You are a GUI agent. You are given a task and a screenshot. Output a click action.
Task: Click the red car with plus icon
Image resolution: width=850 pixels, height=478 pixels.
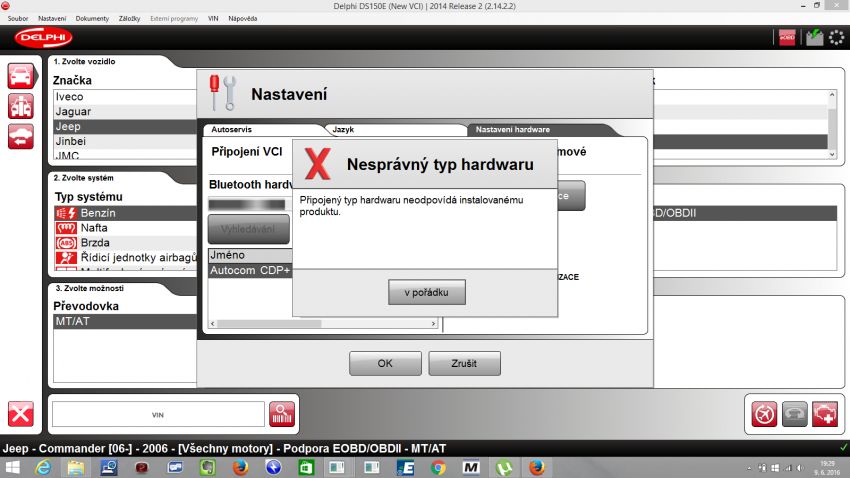(x=825, y=415)
